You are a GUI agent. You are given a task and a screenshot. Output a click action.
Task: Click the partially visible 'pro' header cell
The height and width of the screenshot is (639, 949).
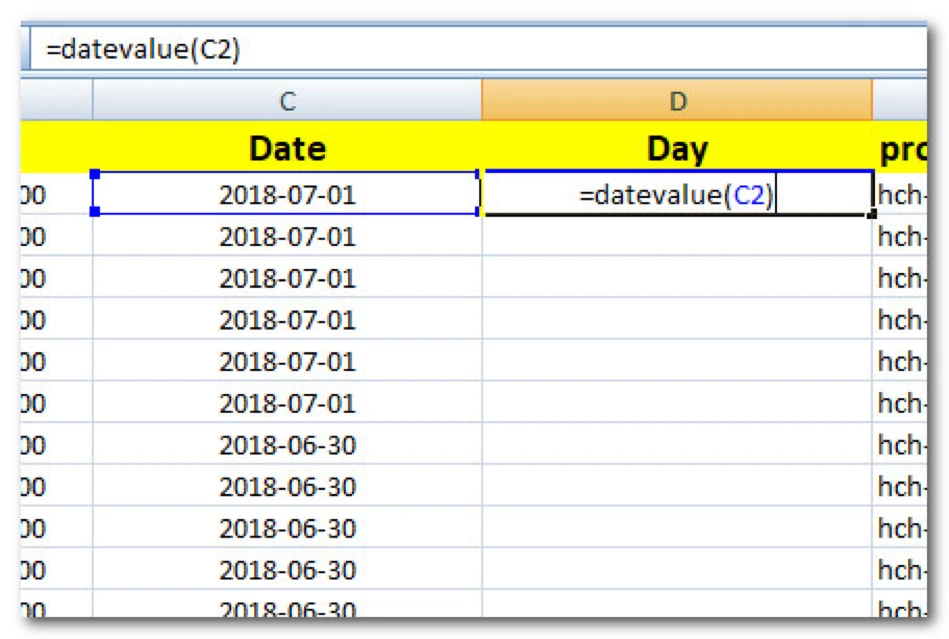click(903, 149)
